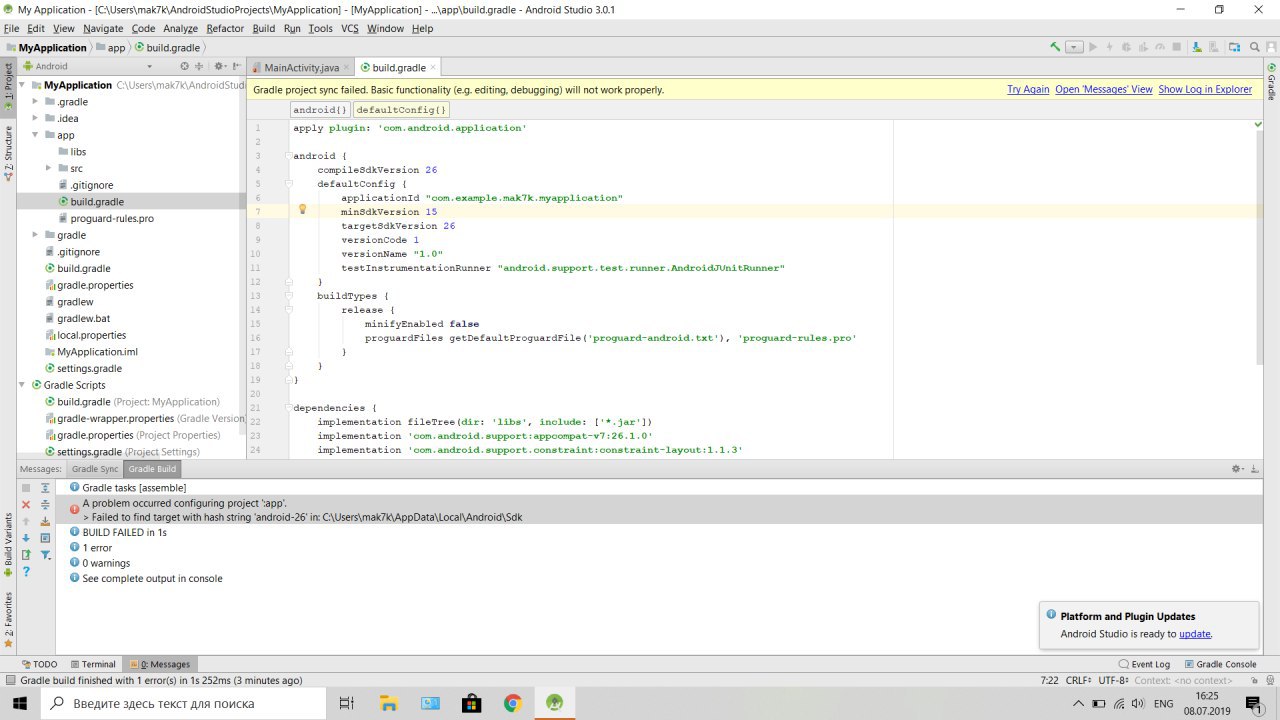The height and width of the screenshot is (720, 1280).
Task: Open Project panel settings gear
Action: pyautogui.click(x=219, y=66)
